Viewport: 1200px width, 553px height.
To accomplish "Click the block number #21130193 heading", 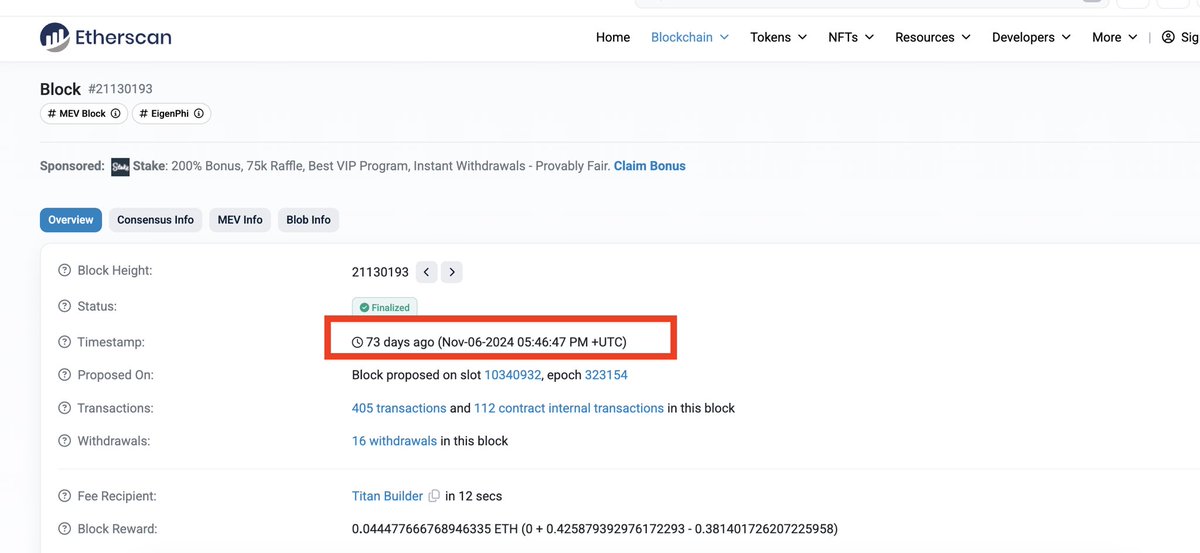I will [120, 89].
